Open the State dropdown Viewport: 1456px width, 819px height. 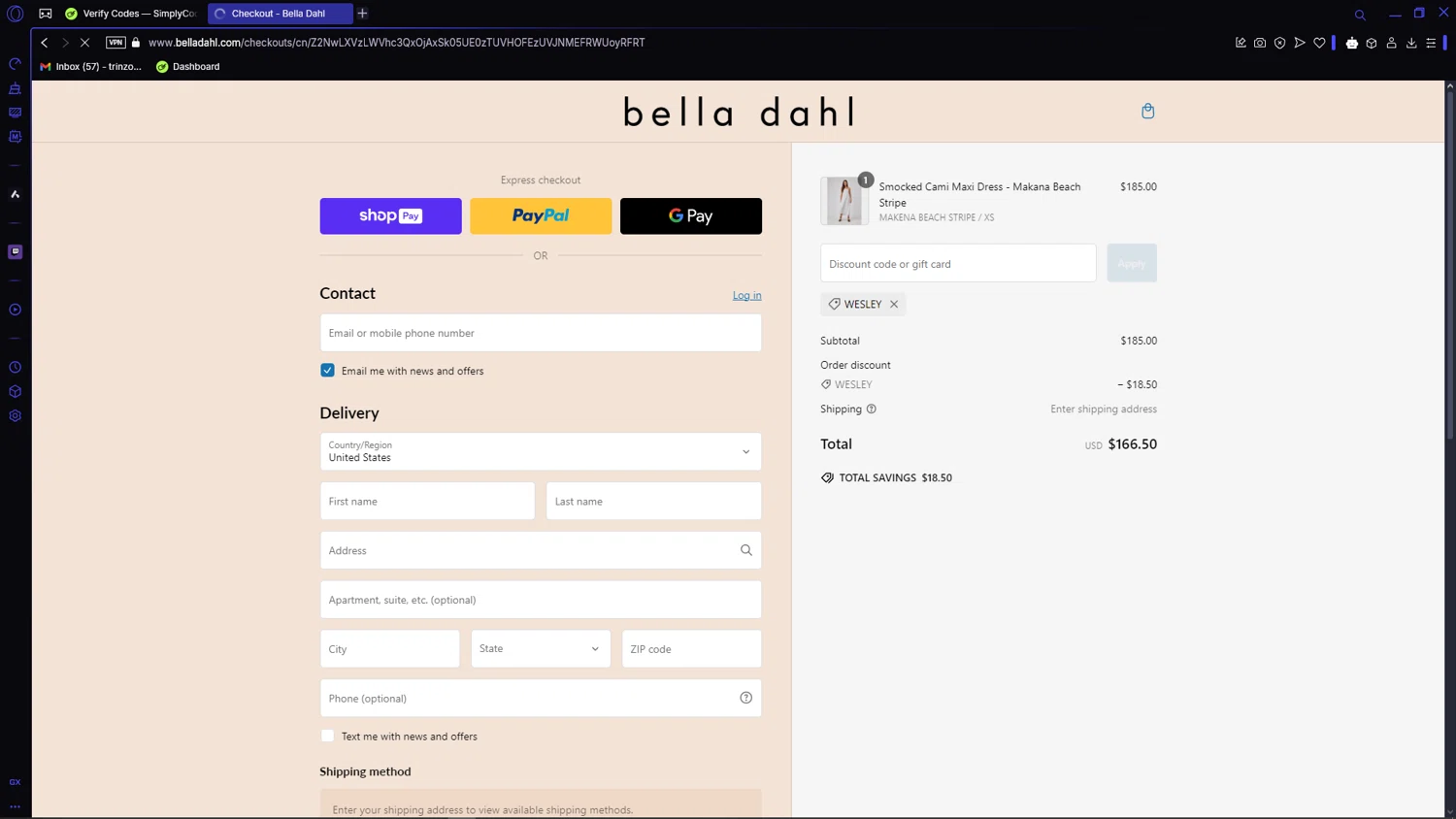541,649
